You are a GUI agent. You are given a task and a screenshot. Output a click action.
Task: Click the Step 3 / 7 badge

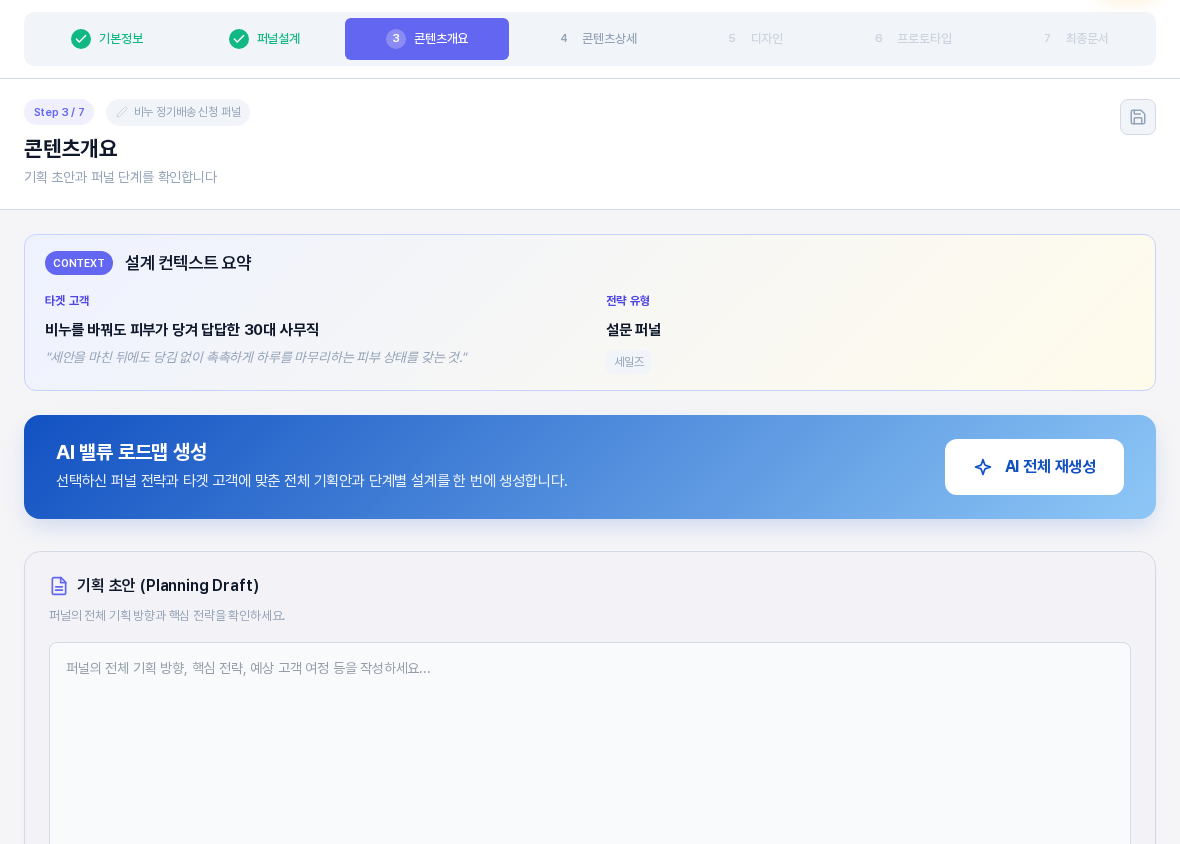[x=59, y=112]
